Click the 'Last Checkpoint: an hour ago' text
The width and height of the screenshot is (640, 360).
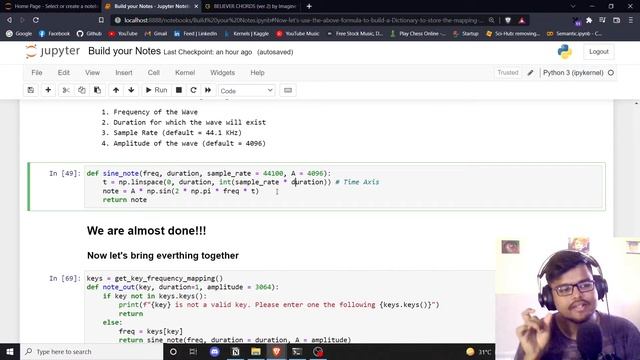[x=208, y=52]
